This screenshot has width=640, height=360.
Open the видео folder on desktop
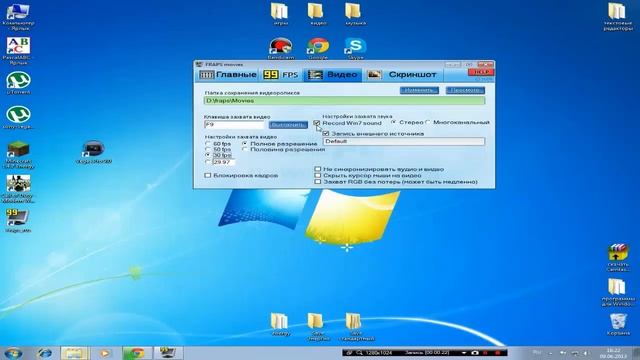point(317,13)
